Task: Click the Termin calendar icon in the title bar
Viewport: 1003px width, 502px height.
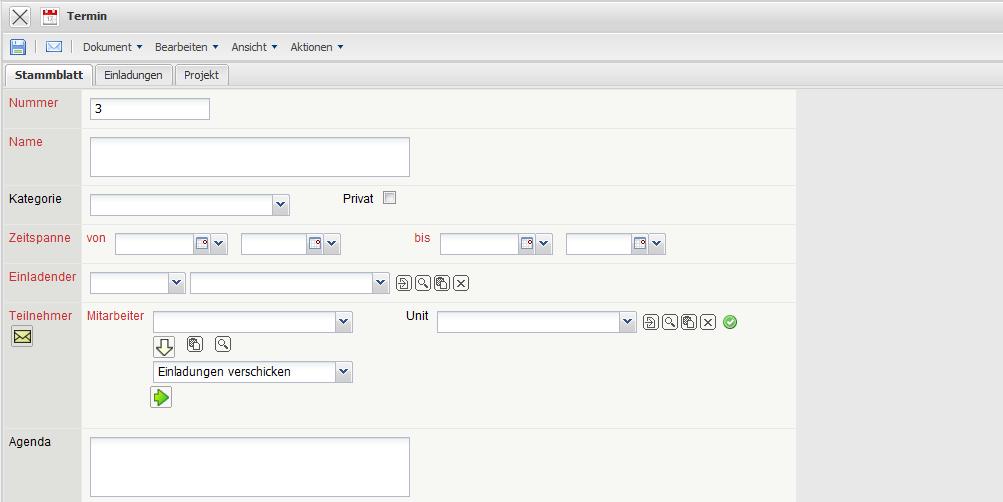Action: click(x=50, y=17)
